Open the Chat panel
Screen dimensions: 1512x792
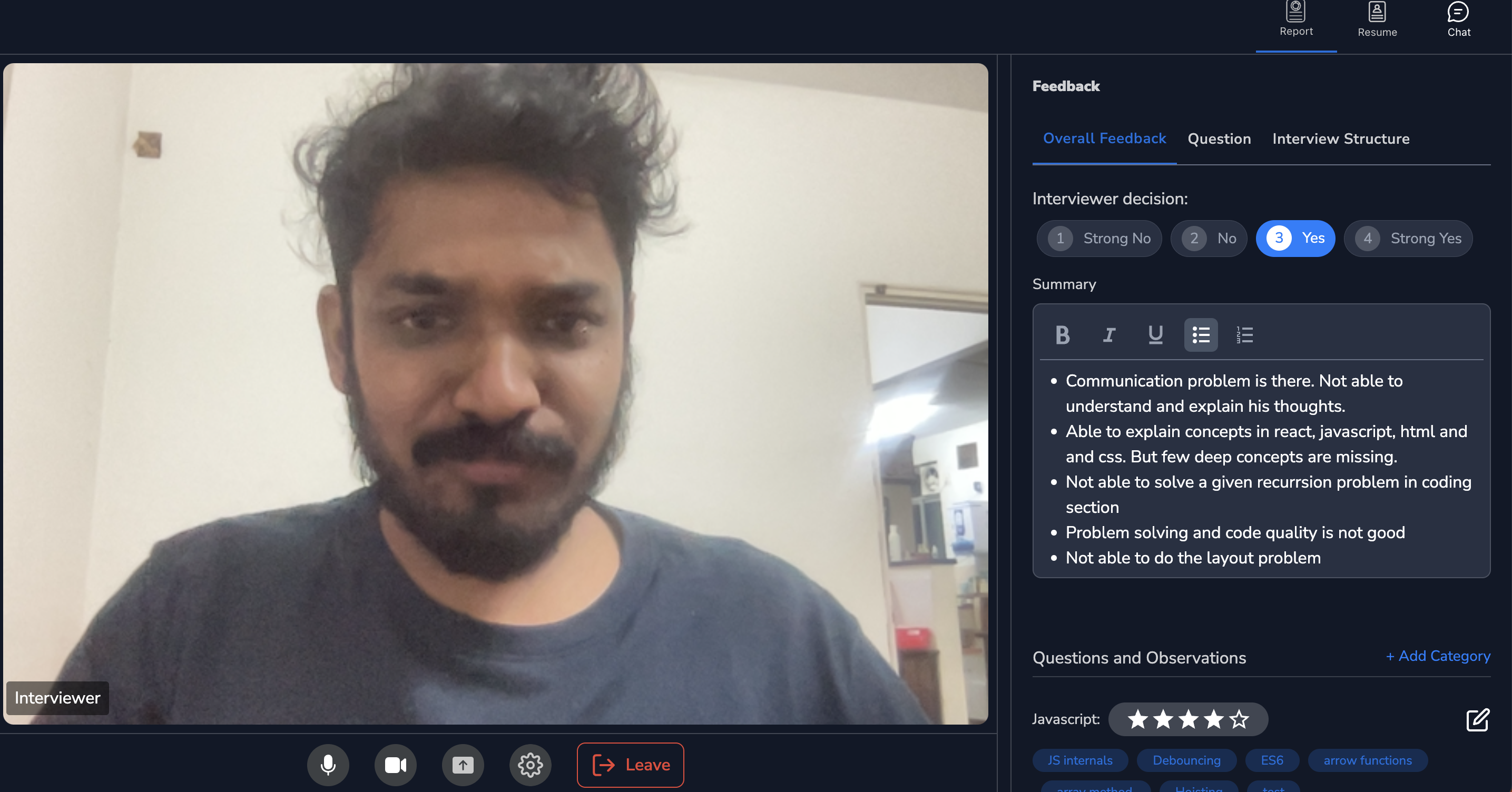(1458, 20)
